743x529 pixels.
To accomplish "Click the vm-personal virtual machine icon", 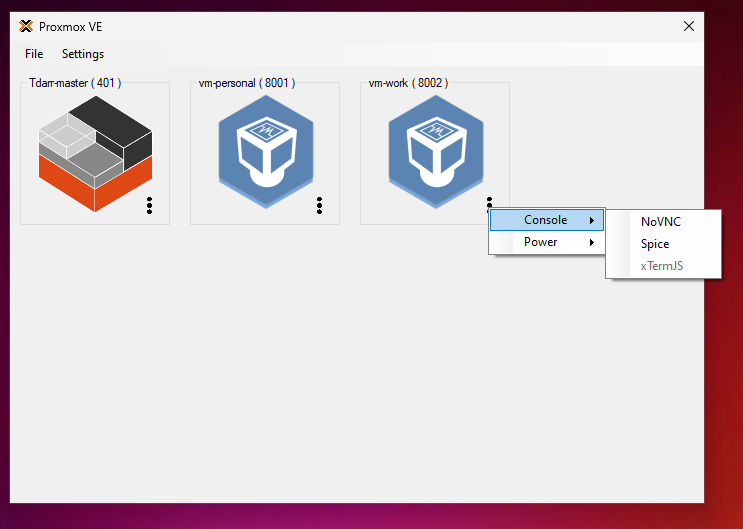I will (x=265, y=152).
